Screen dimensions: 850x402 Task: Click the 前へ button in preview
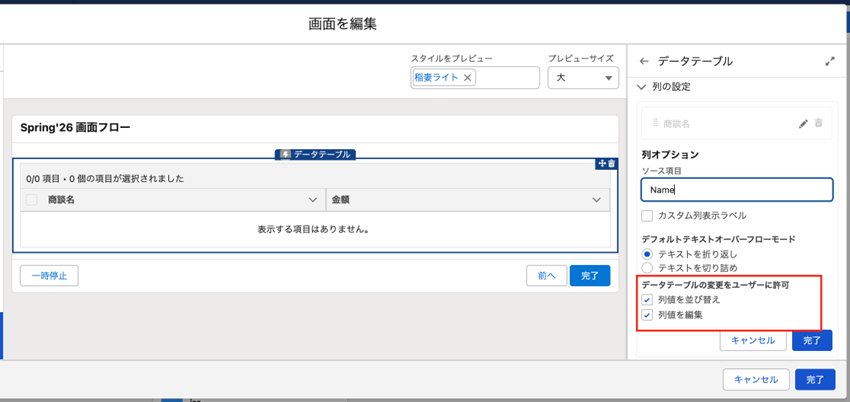click(546, 276)
